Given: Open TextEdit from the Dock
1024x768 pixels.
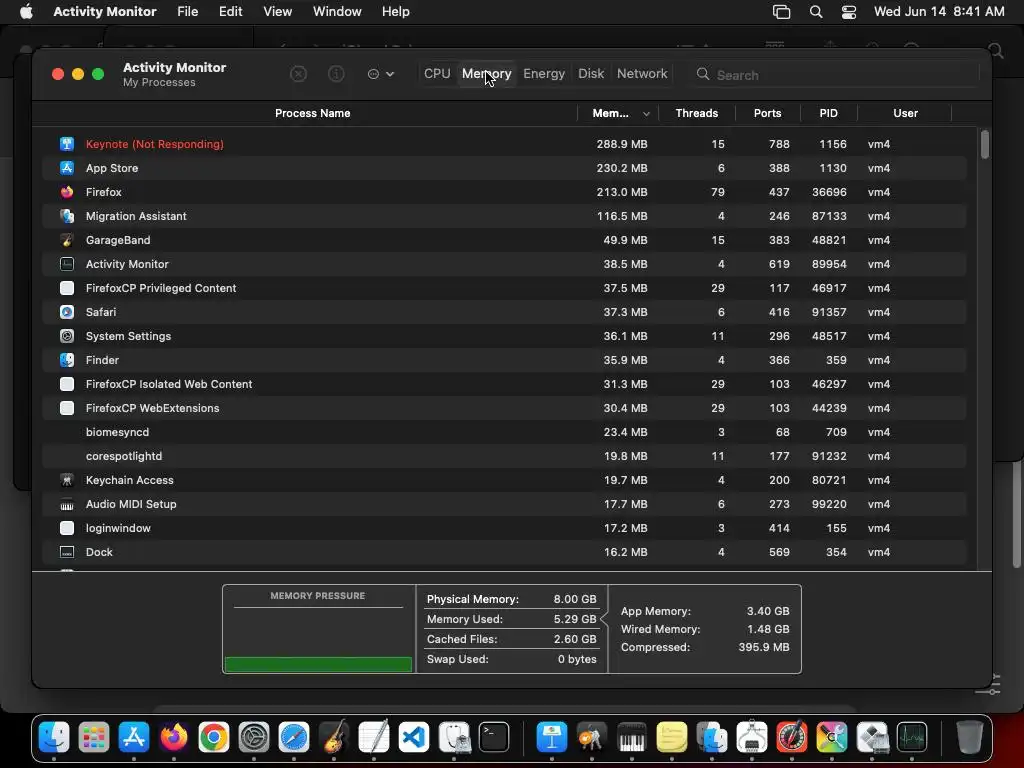Looking at the screenshot, I should (374, 737).
